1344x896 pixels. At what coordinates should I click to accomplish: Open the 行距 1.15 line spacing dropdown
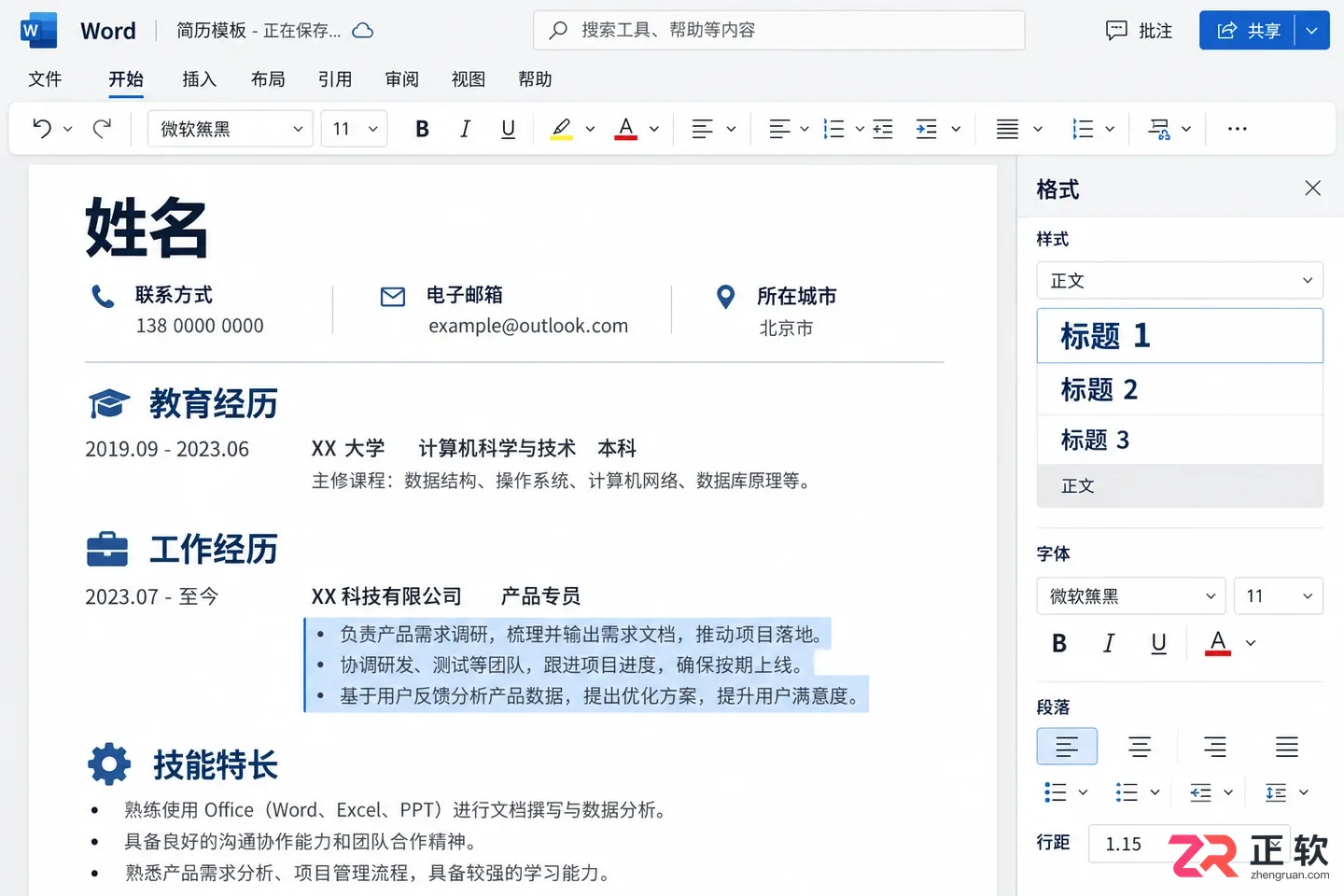point(1189,843)
